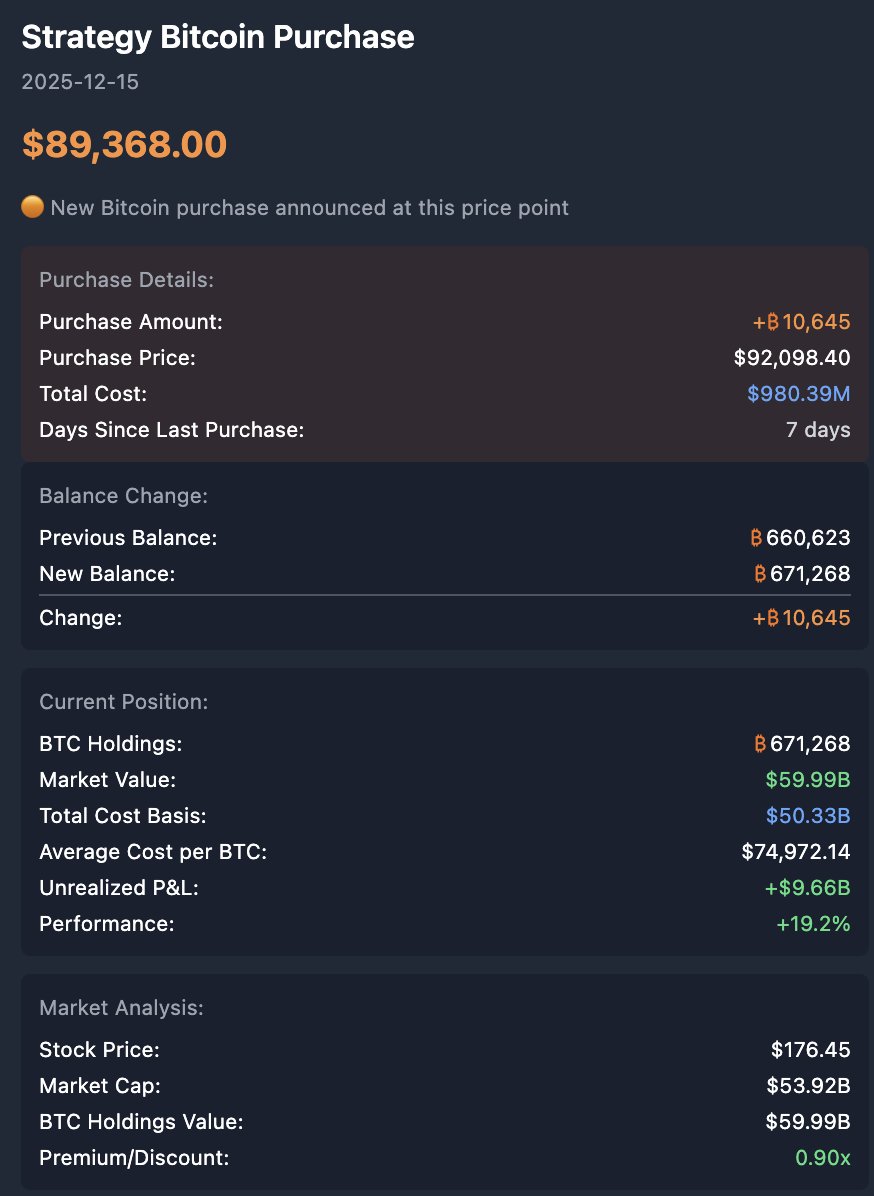Screen dimensions: 874x1196
Task: Click the orange circle announcement indicator
Action: [32, 207]
